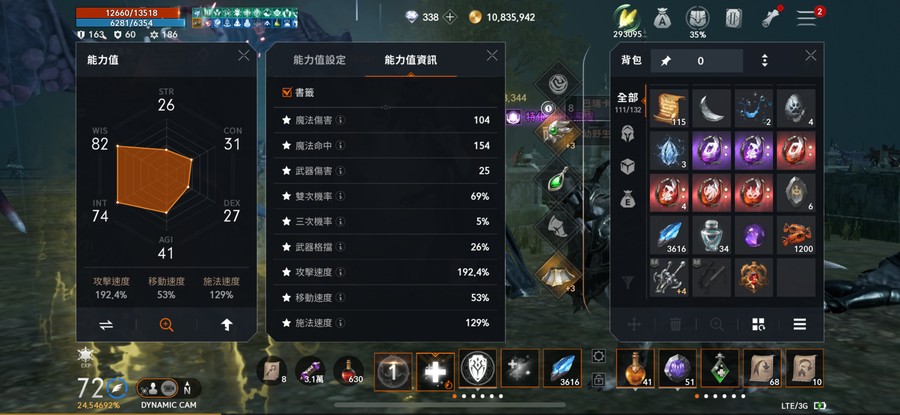Use the red potion with 630 count
Viewport: 900px width, 415px height.
(x=349, y=370)
